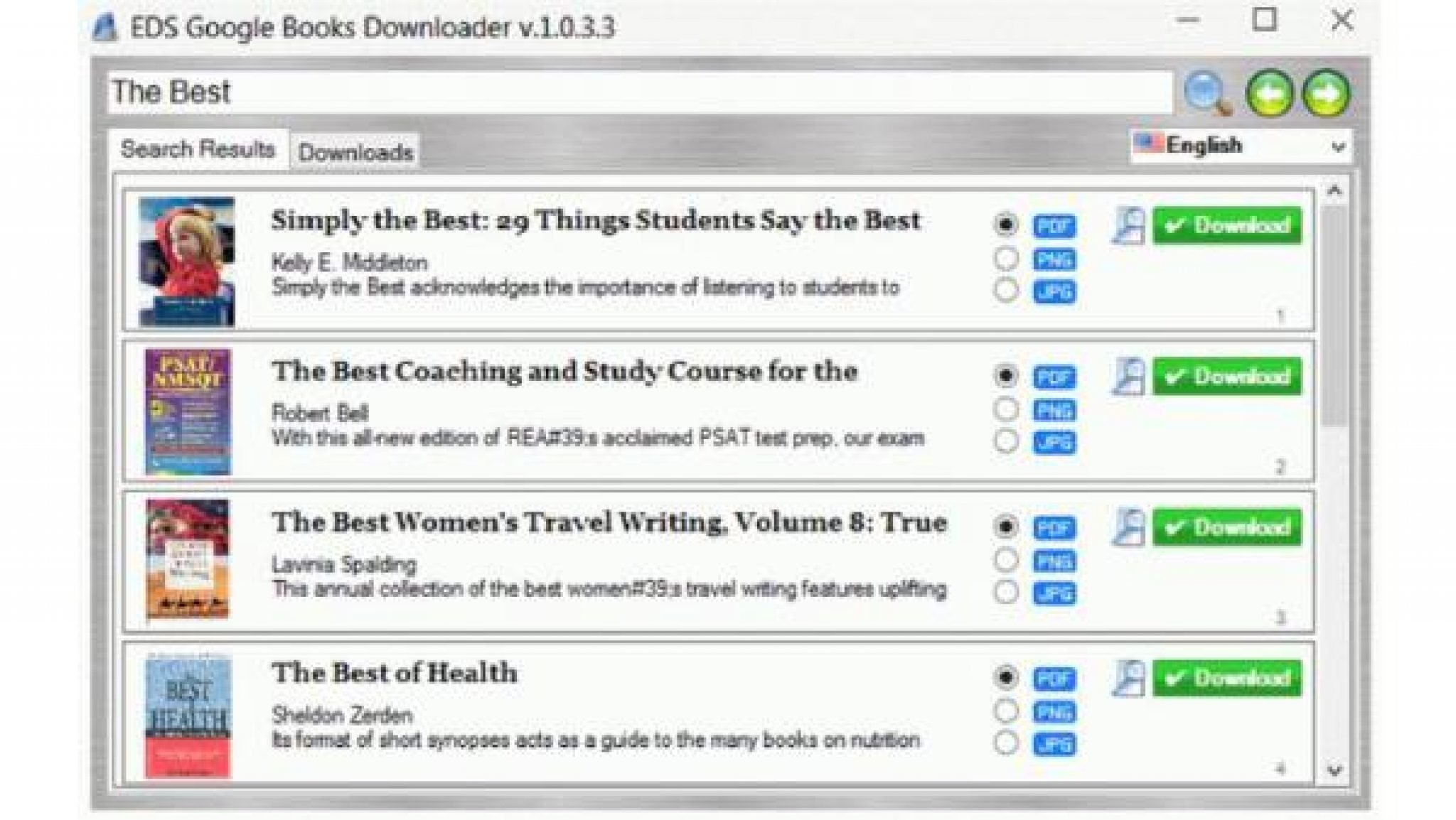
Task: Click the app icon in the title bar
Action: point(105,28)
